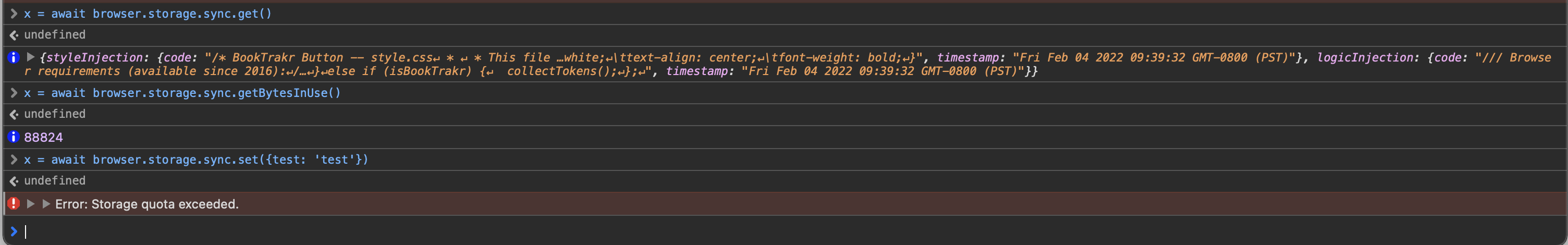The image size is (1568, 245).
Task: Click the styleInjection key in the logged object
Action: point(94,57)
